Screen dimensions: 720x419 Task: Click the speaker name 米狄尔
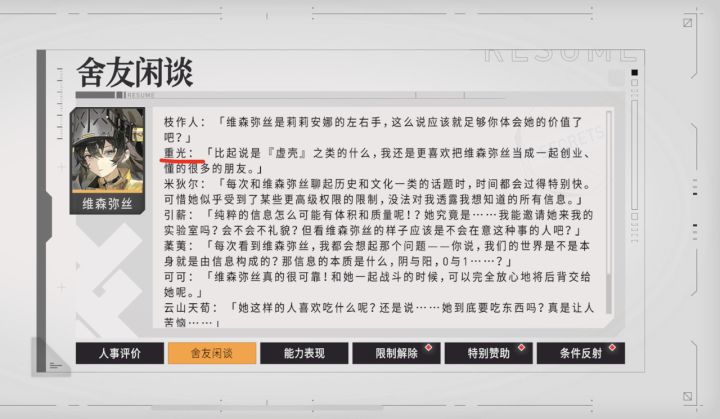[181, 184]
